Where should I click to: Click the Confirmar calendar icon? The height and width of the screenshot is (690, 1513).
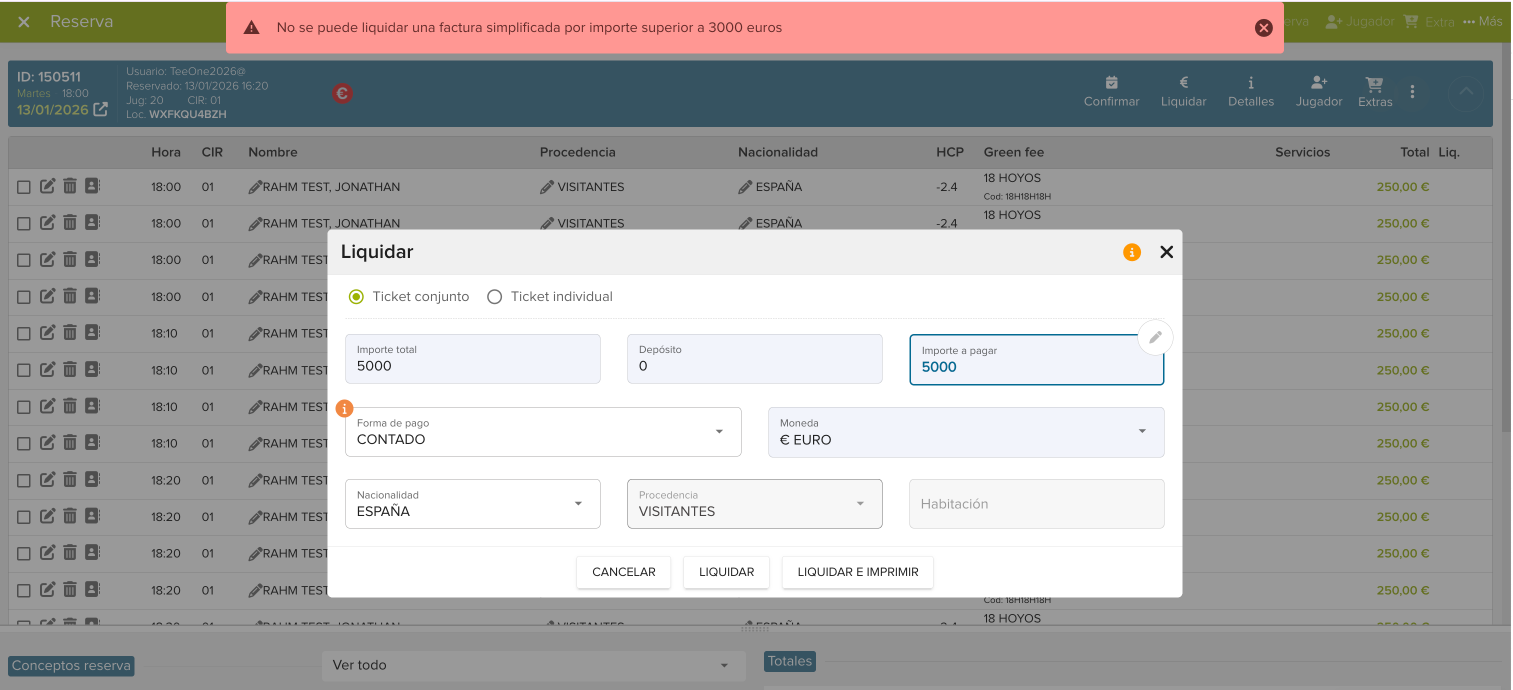pyautogui.click(x=1111, y=84)
